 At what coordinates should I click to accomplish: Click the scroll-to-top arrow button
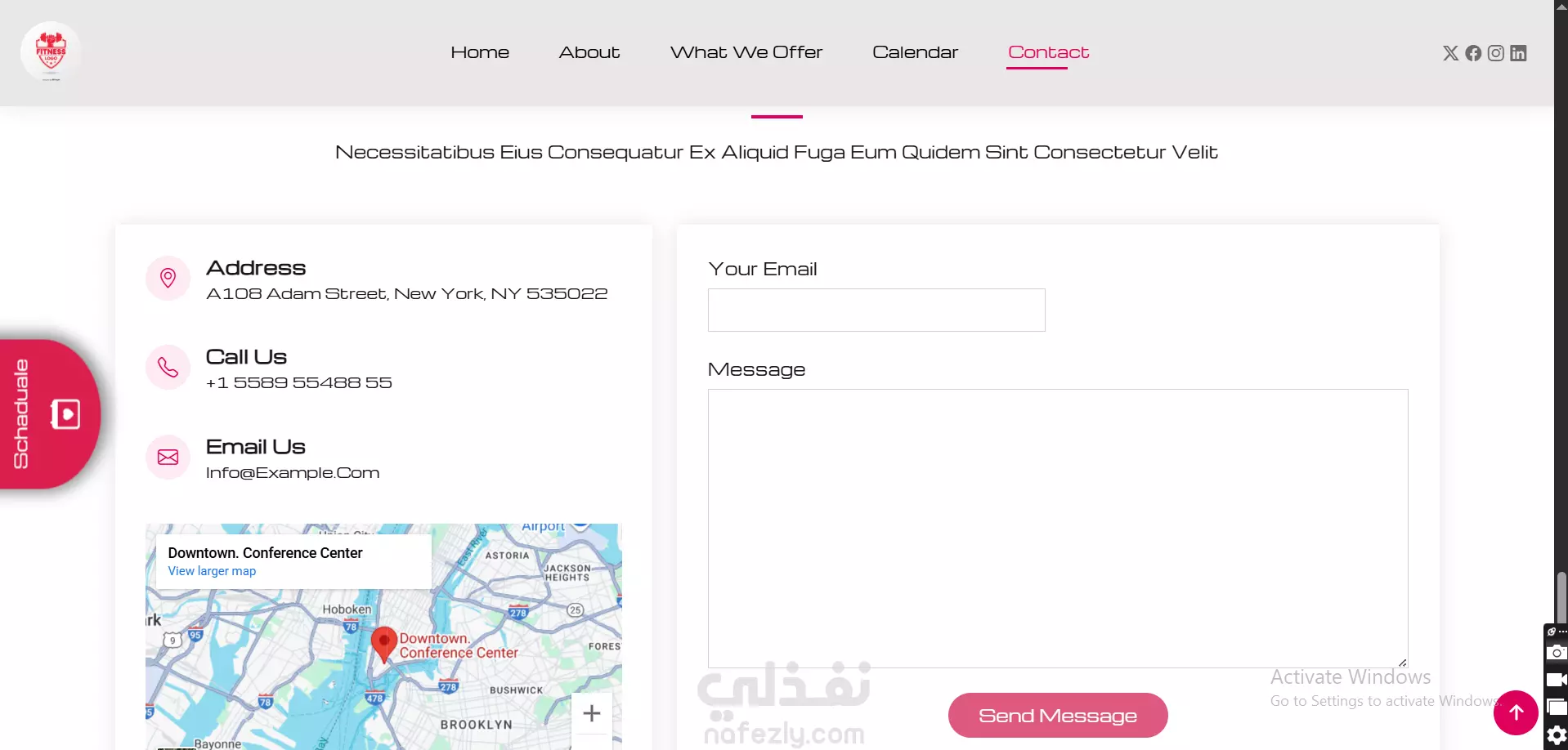[1516, 712]
